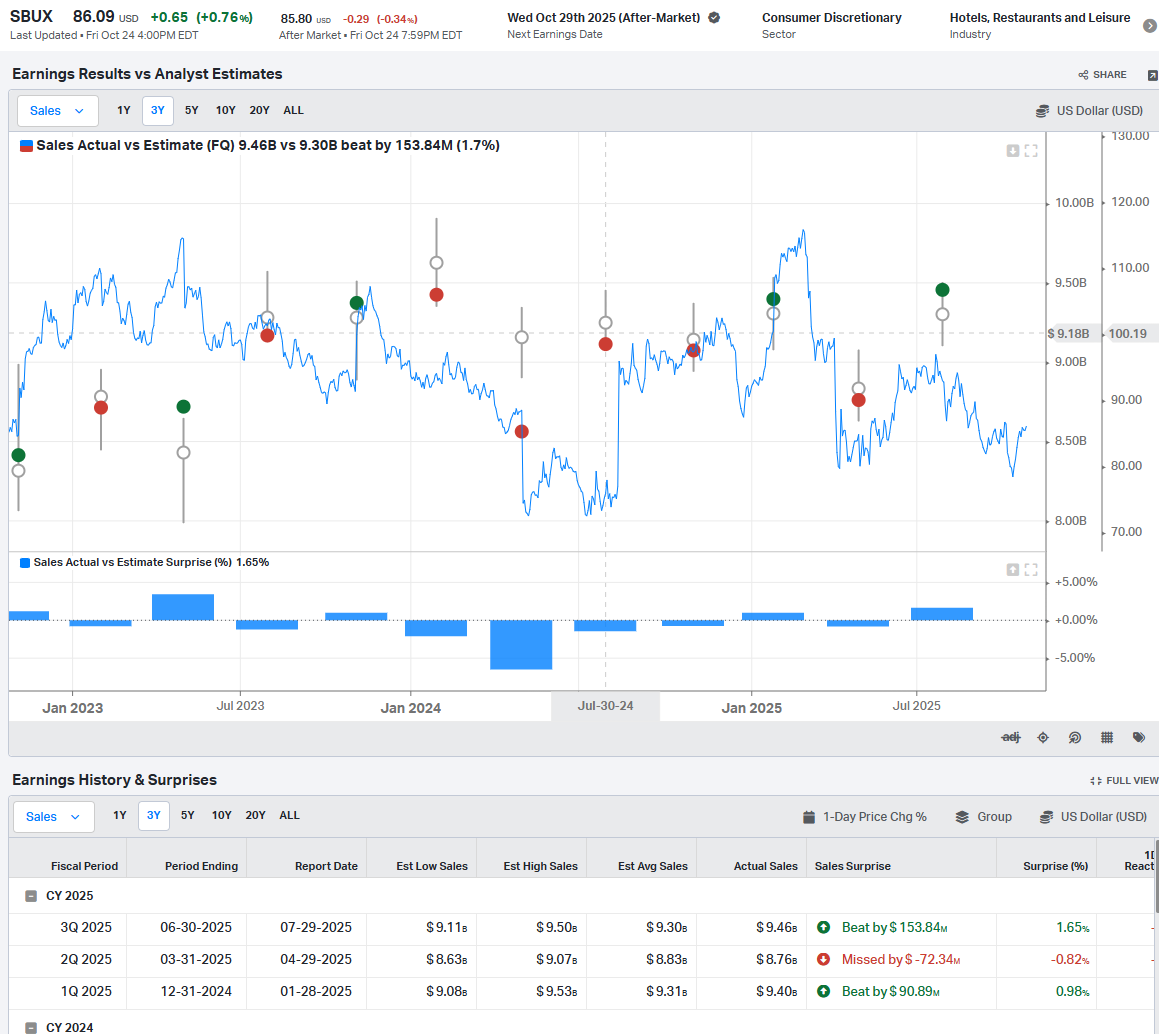Click the 'Beat by $153.84M' surprise cell
Image resolution: width=1159 pixels, height=1034 pixels.
click(894, 927)
